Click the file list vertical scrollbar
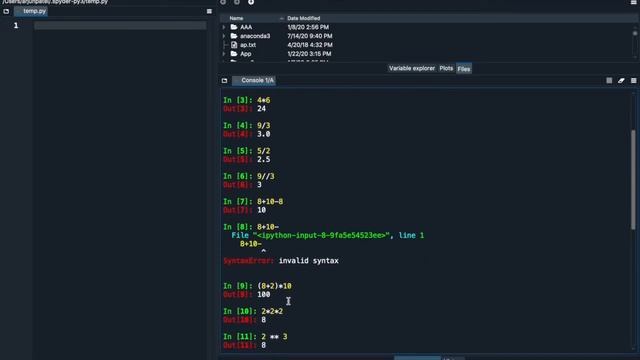This screenshot has height=360, width=640. click(x=635, y=41)
